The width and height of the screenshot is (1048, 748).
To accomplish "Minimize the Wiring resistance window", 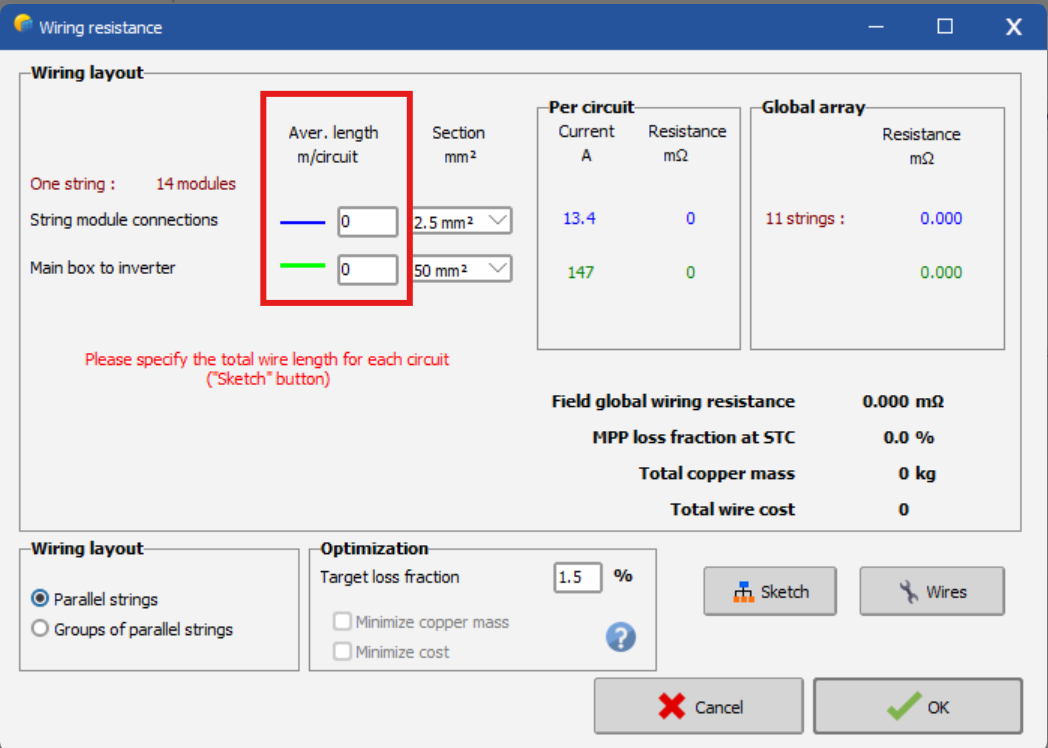I will click(875, 27).
